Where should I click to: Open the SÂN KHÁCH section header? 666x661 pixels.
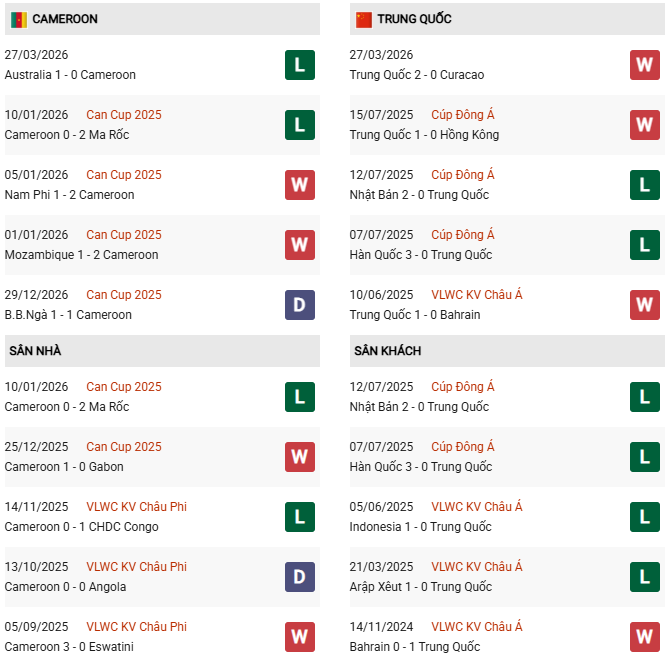(387, 351)
